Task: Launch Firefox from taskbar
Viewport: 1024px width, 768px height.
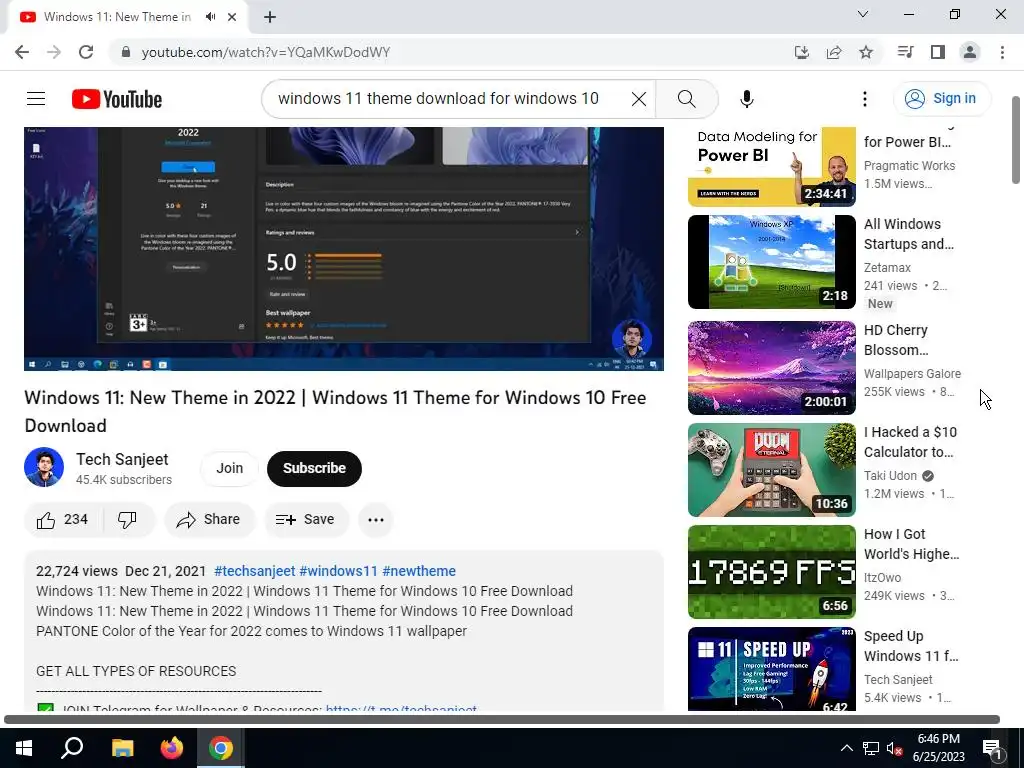Action: coord(172,748)
